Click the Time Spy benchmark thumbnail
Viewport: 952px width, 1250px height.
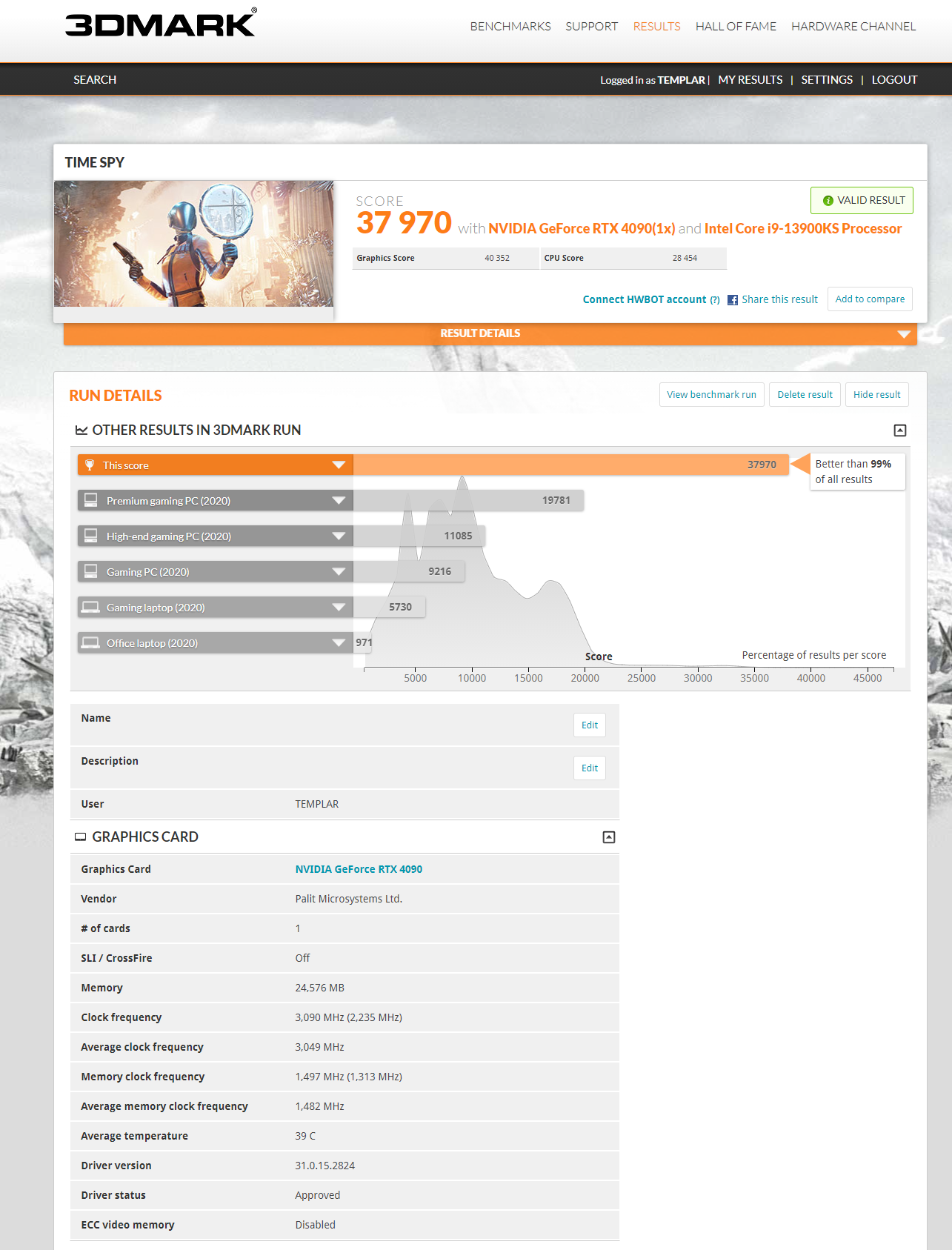[x=193, y=244]
